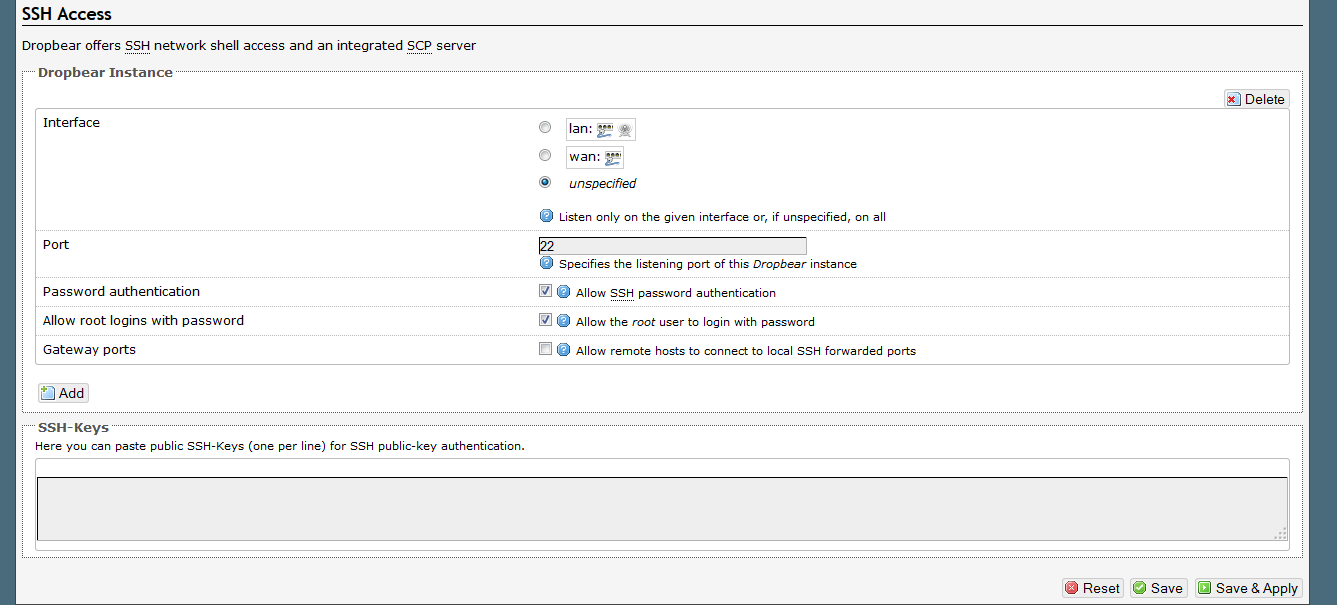Click the wan interface network icon

pos(613,157)
